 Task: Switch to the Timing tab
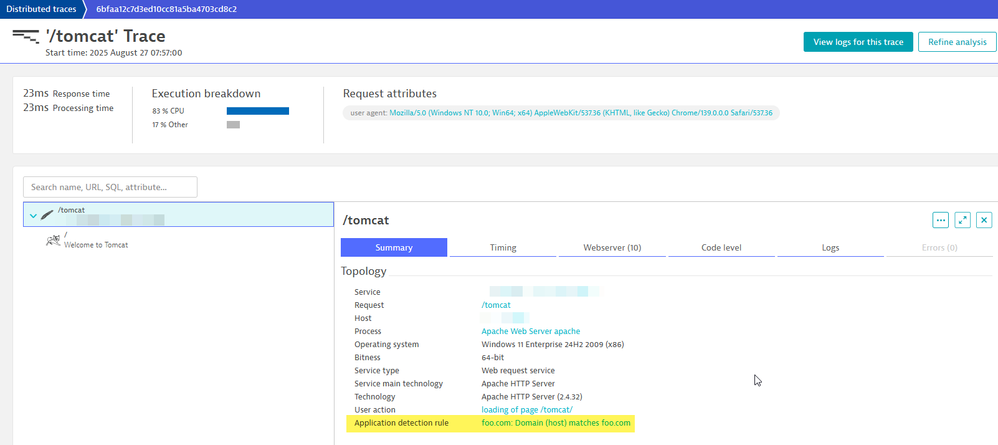pos(503,248)
